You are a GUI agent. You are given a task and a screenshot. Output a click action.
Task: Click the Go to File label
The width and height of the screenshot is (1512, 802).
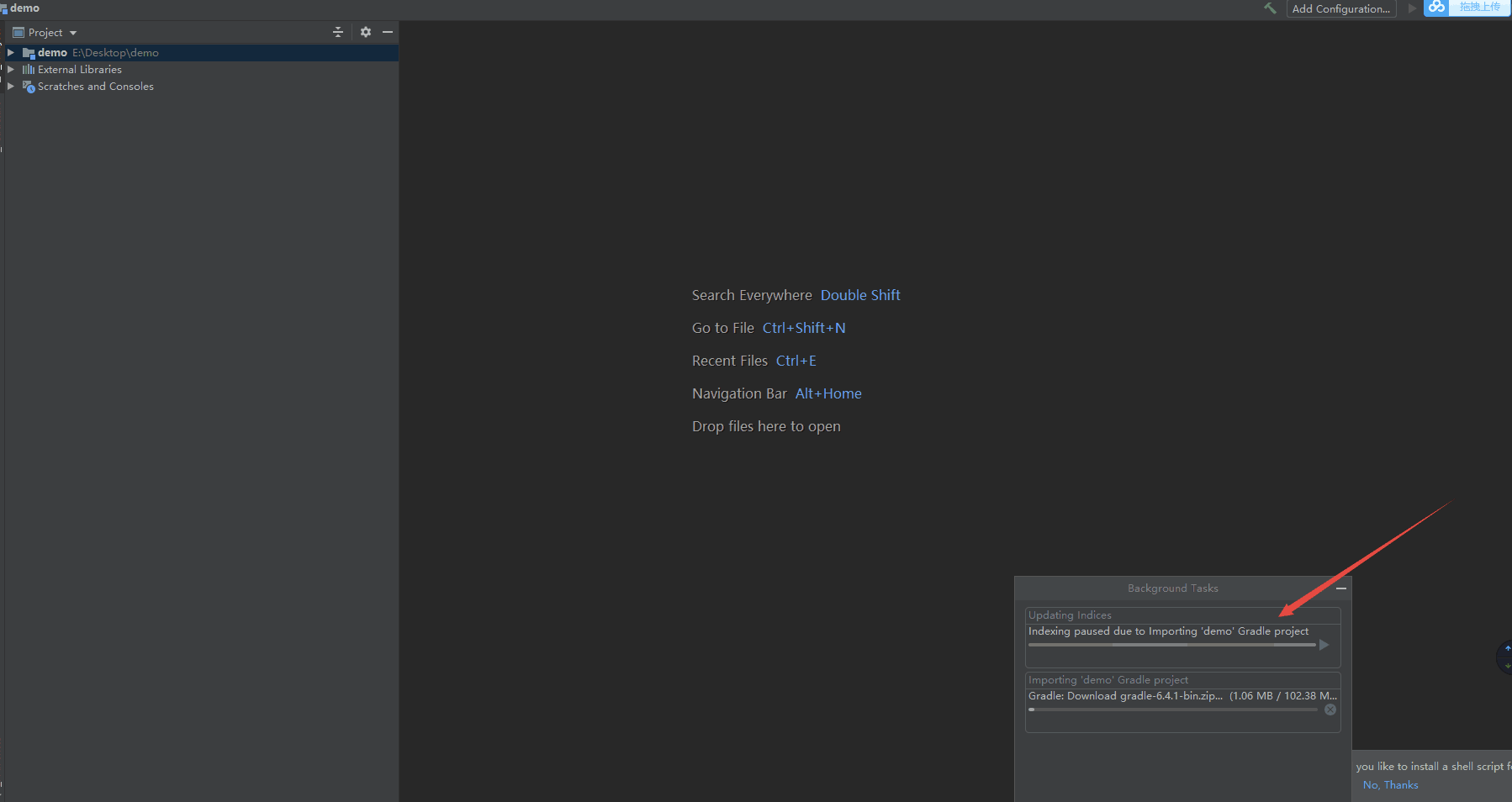point(723,328)
